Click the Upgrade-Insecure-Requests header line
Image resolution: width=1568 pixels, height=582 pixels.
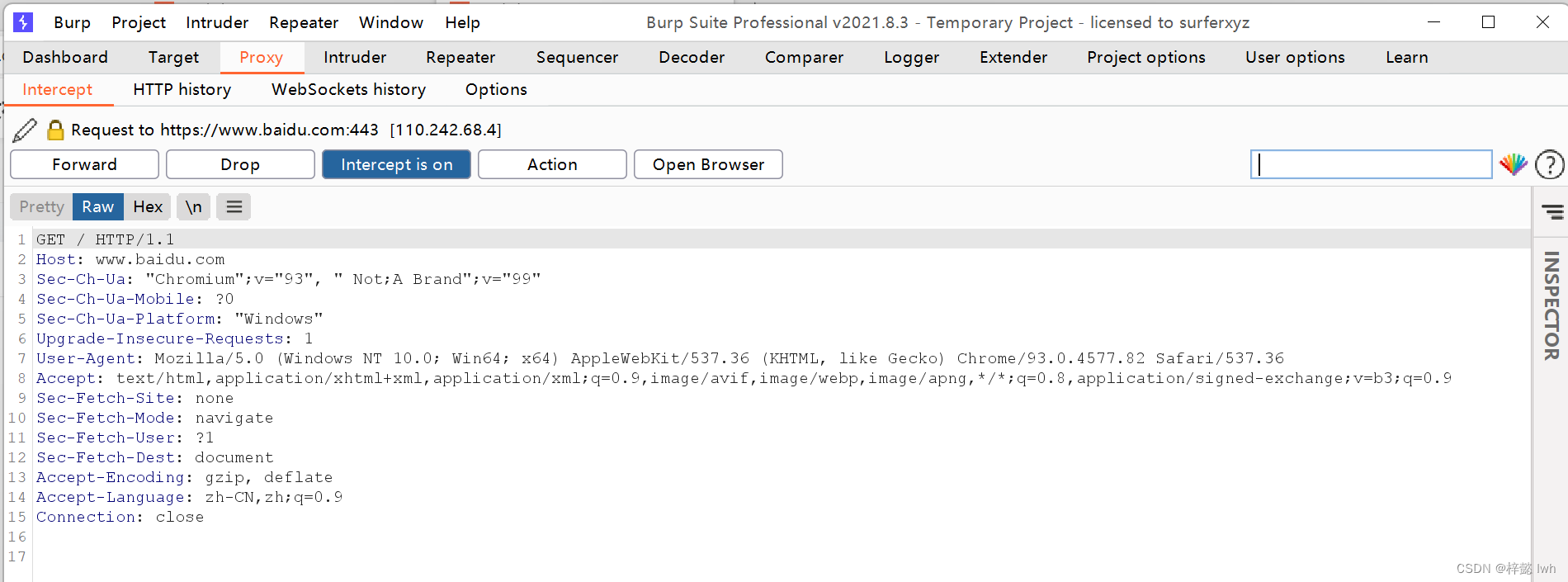175,338
